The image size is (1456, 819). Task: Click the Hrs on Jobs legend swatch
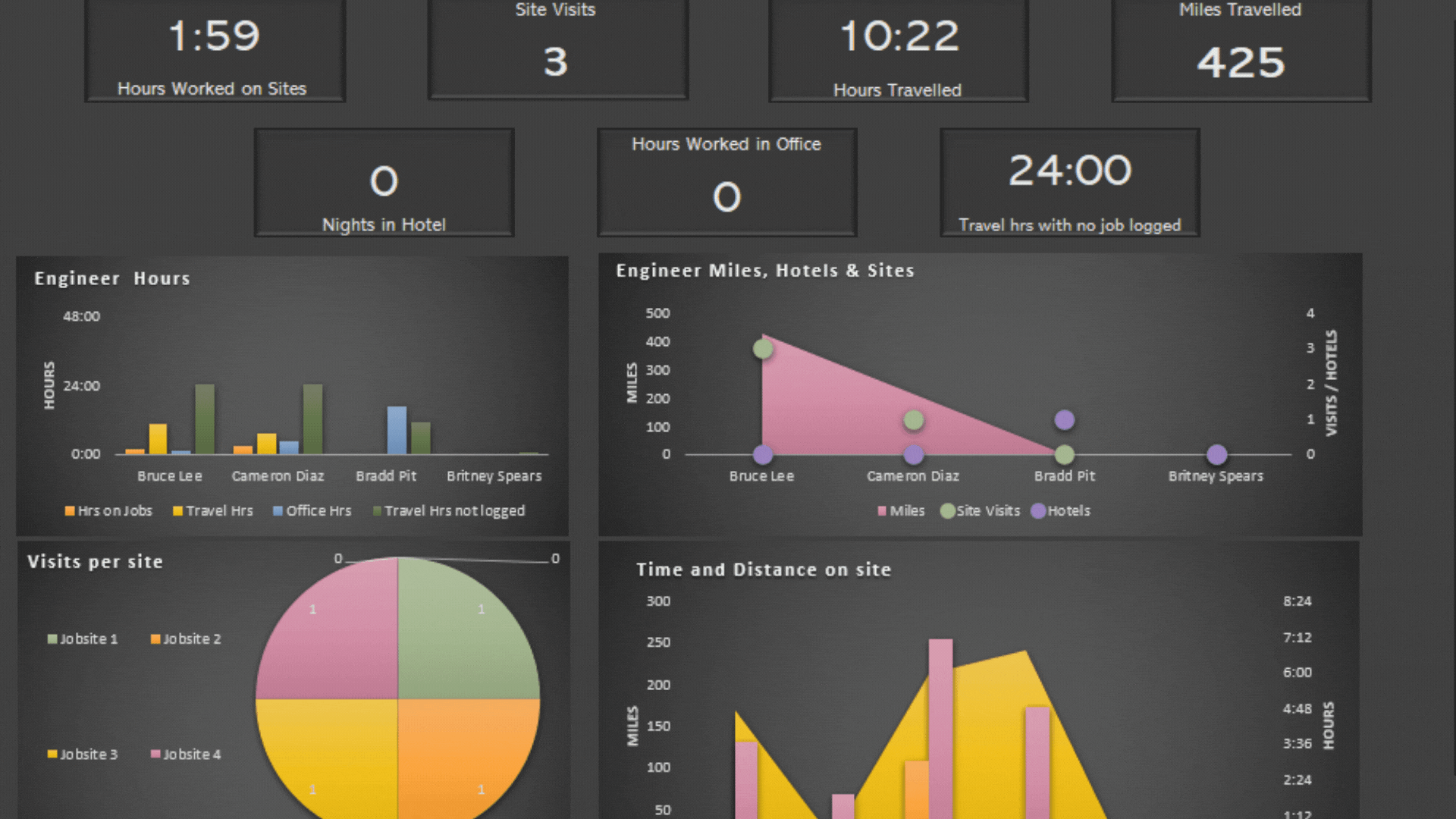[70, 511]
